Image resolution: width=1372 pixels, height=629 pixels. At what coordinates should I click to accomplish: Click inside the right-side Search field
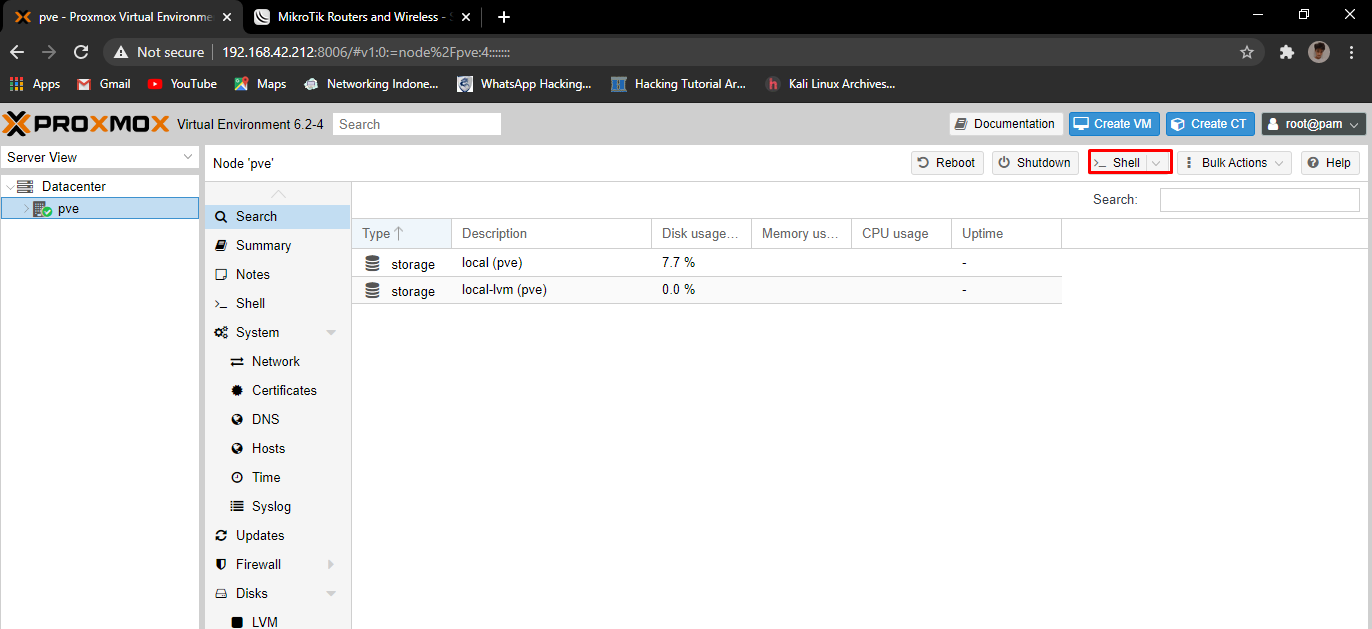coord(1259,199)
